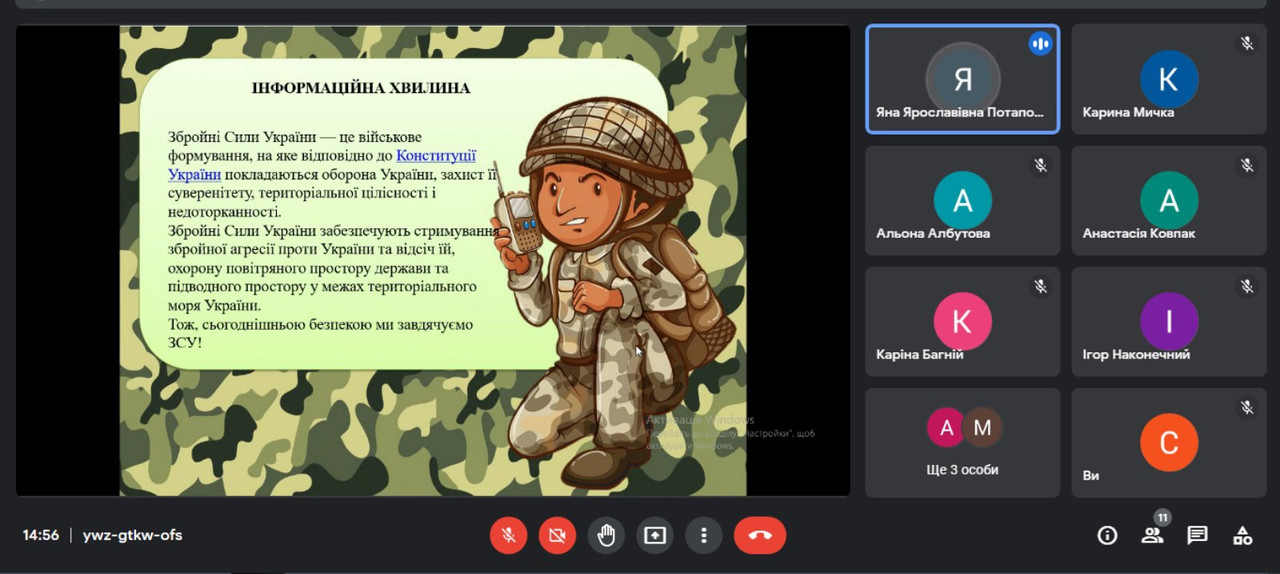Click the meeting code ywz-gtkw-ofs
Screen dimensions: 1280x574
(132, 535)
